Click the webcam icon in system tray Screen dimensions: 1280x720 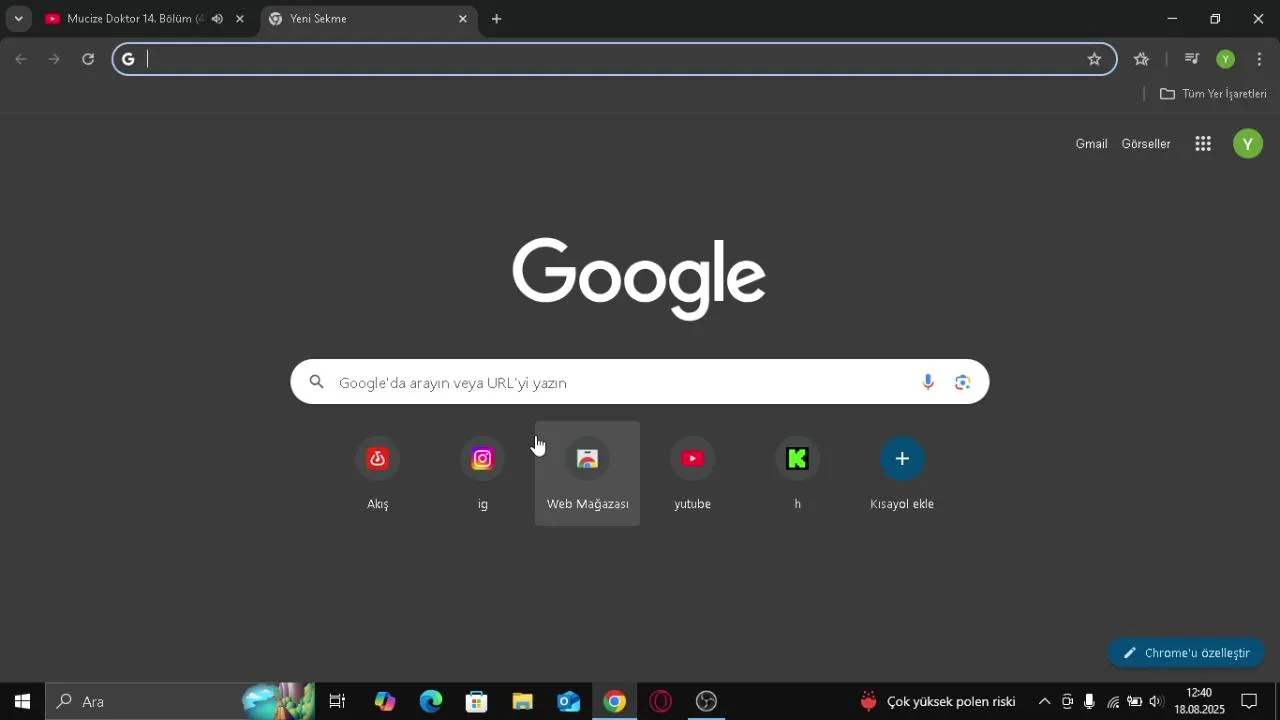pyautogui.click(x=1067, y=702)
